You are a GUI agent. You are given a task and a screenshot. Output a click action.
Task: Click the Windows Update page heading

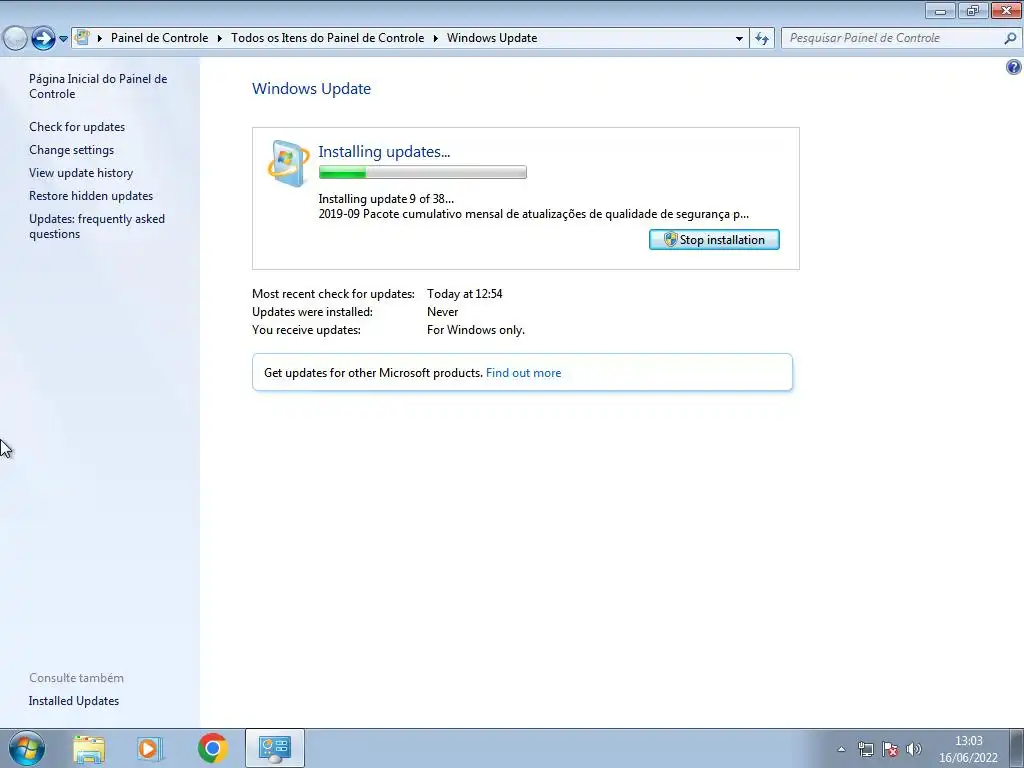[x=312, y=89]
